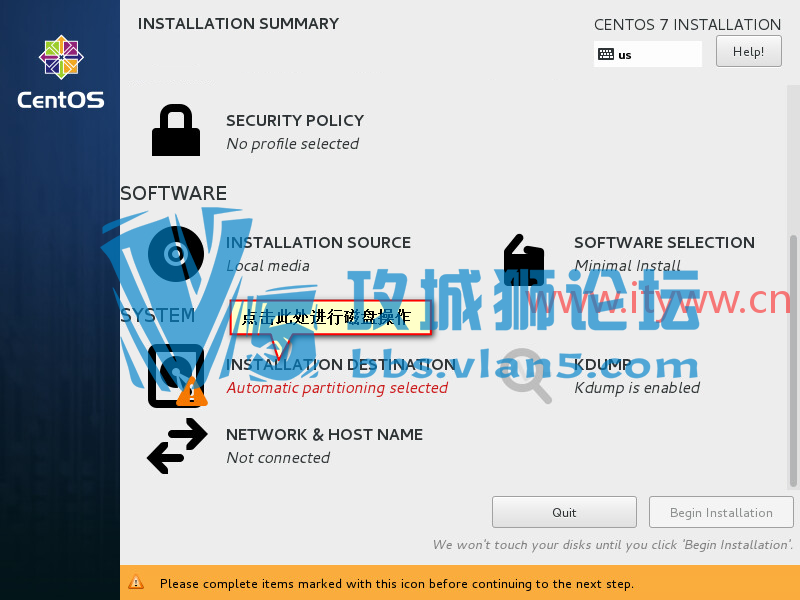Open SECURITY POLICY settings label
Screen dimensions: 800x600
pos(295,120)
